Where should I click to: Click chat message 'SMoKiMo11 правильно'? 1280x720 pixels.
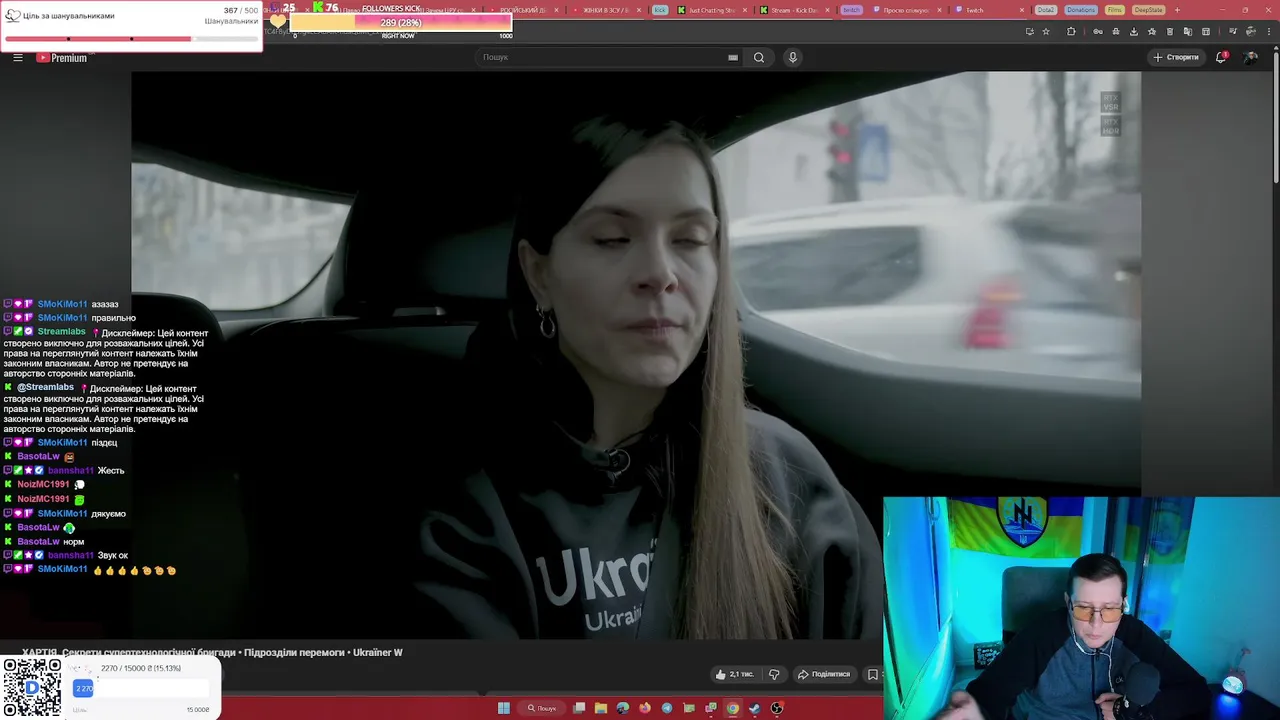[69, 318]
